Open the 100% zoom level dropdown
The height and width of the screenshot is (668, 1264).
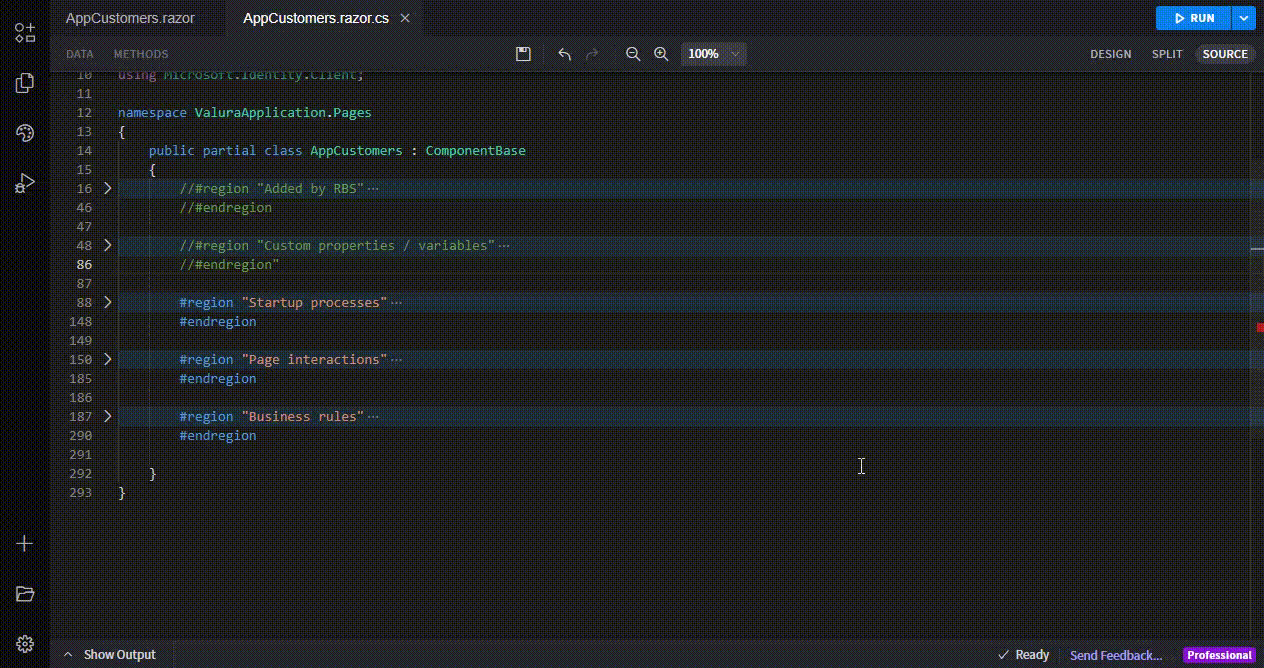point(714,54)
